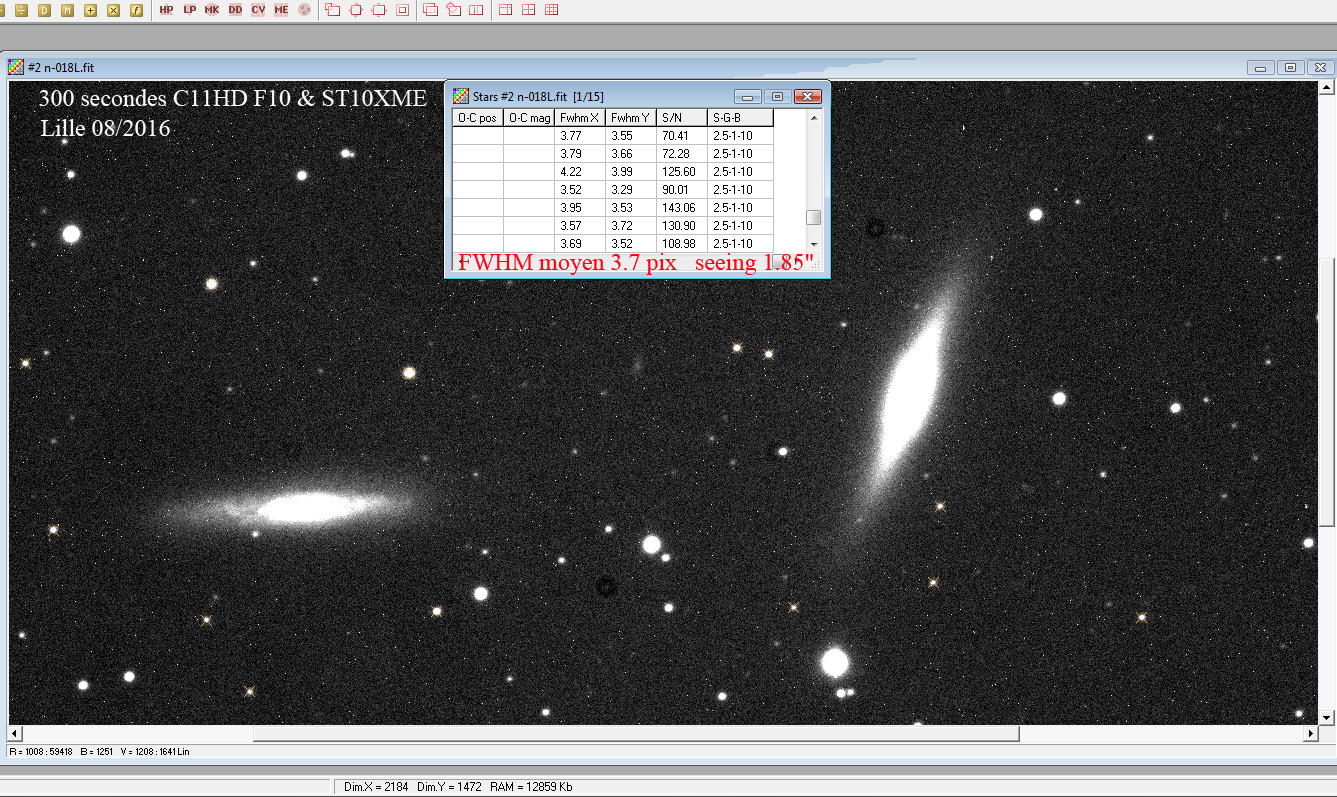Image resolution: width=1337 pixels, height=797 pixels.
Task: Click the 3x3 grid layout icon
Action: [x=551, y=9]
